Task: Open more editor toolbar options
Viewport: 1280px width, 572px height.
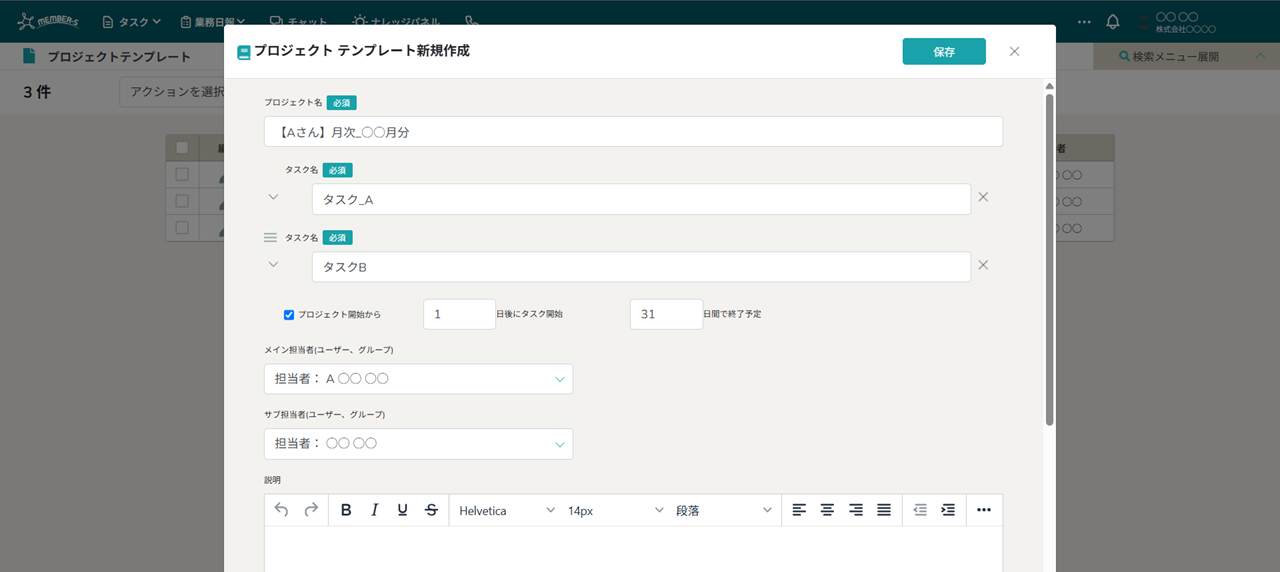Action: click(x=984, y=510)
